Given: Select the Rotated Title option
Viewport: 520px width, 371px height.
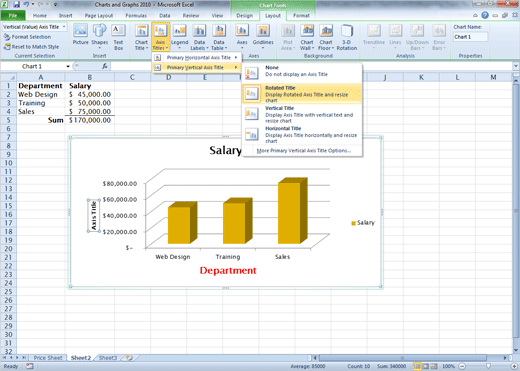Looking at the screenshot, I should pyautogui.click(x=302, y=94).
